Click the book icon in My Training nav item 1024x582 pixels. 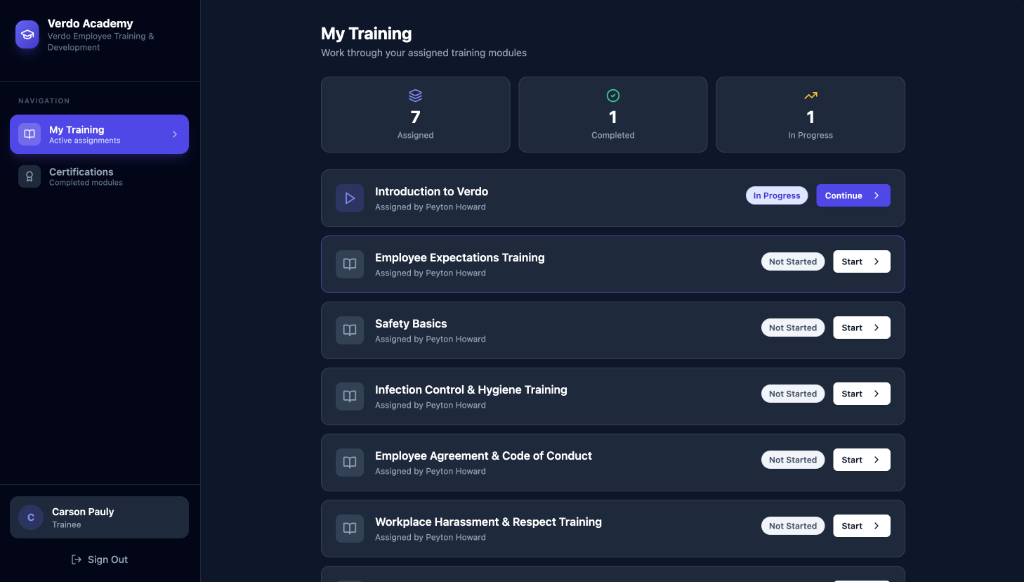[29, 134]
